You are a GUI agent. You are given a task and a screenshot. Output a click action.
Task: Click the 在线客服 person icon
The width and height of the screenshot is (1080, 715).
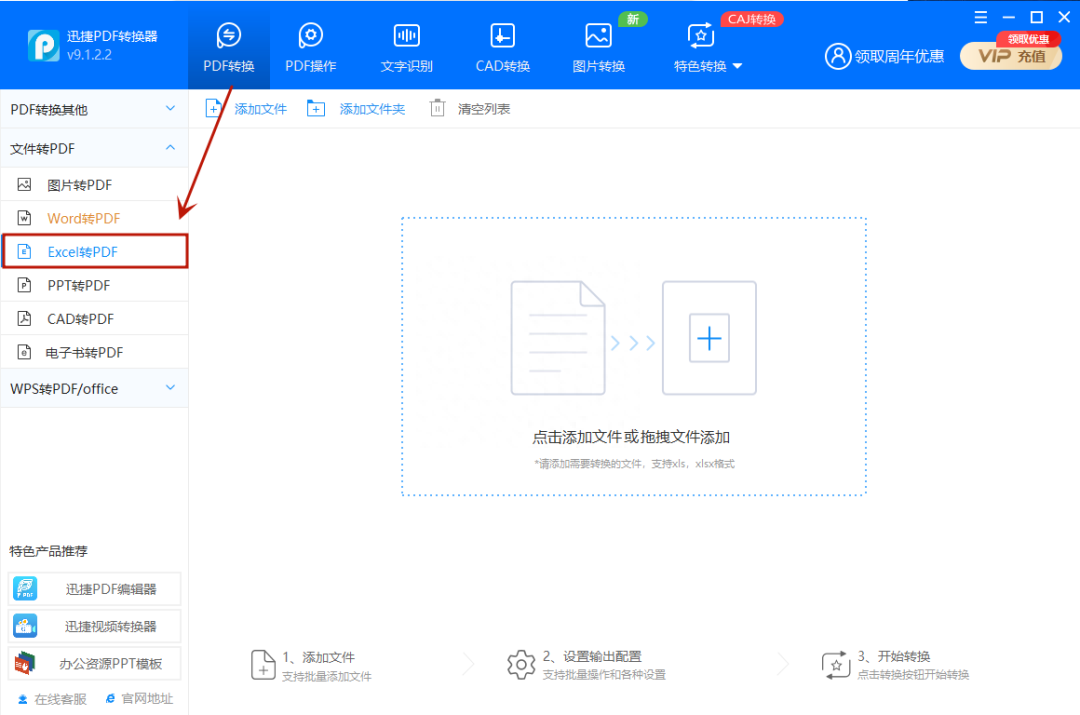click(23, 699)
